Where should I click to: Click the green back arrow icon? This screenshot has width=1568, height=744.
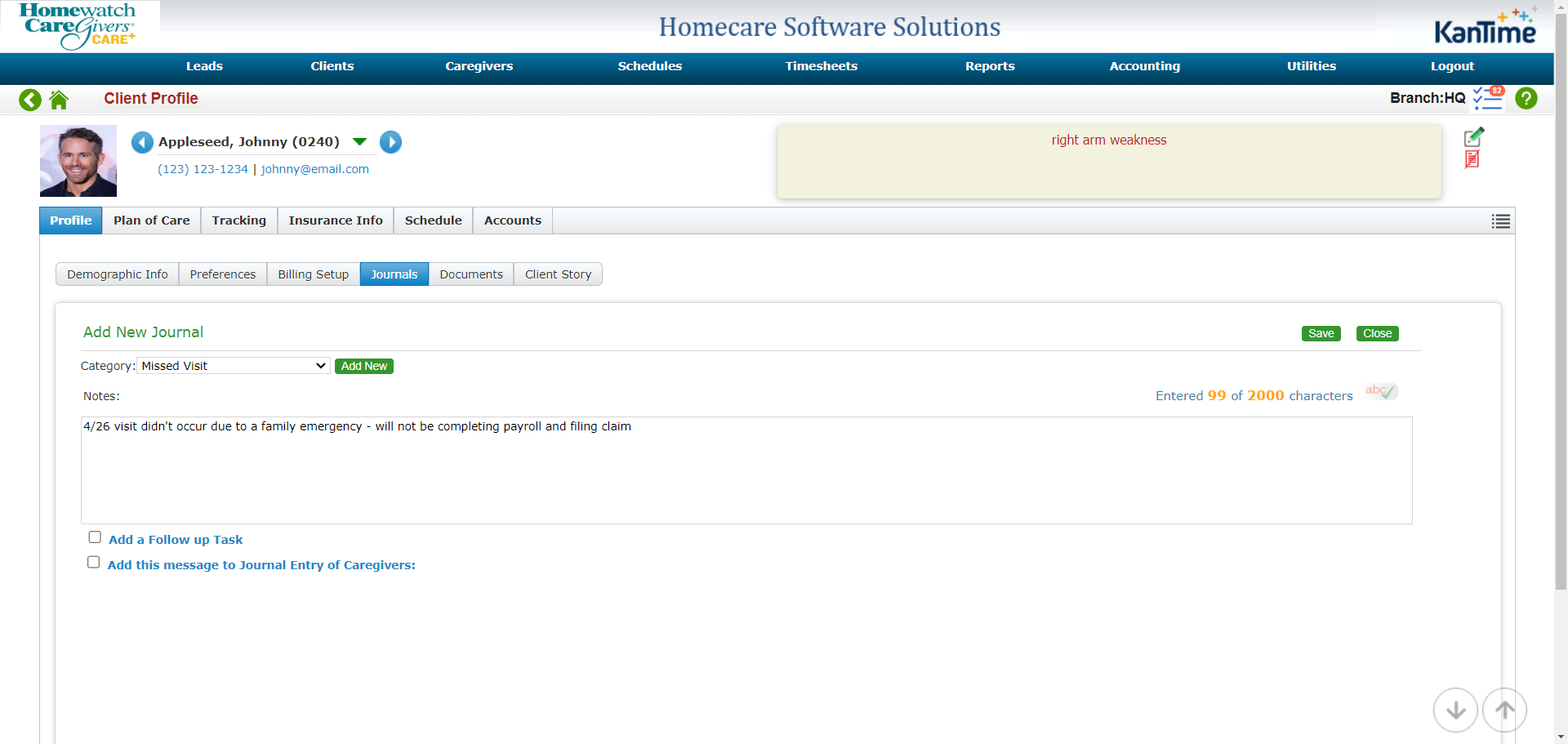coord(30,100)
